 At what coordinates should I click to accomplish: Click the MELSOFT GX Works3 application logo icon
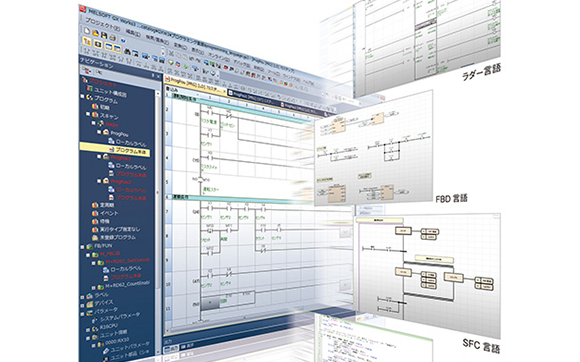[83, 8]
